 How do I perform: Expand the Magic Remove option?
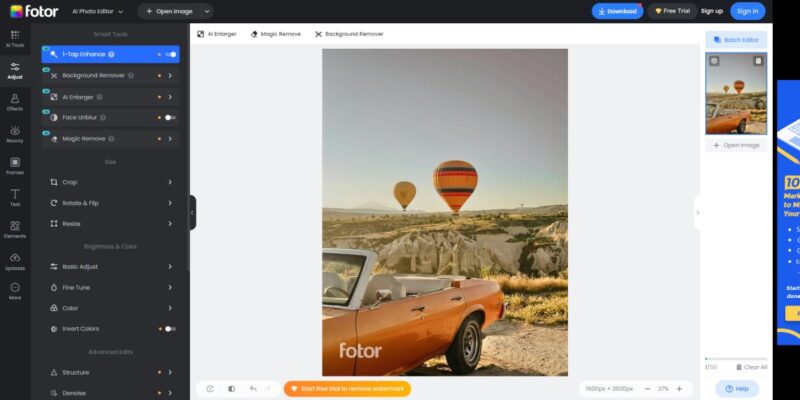pos(170,139)
